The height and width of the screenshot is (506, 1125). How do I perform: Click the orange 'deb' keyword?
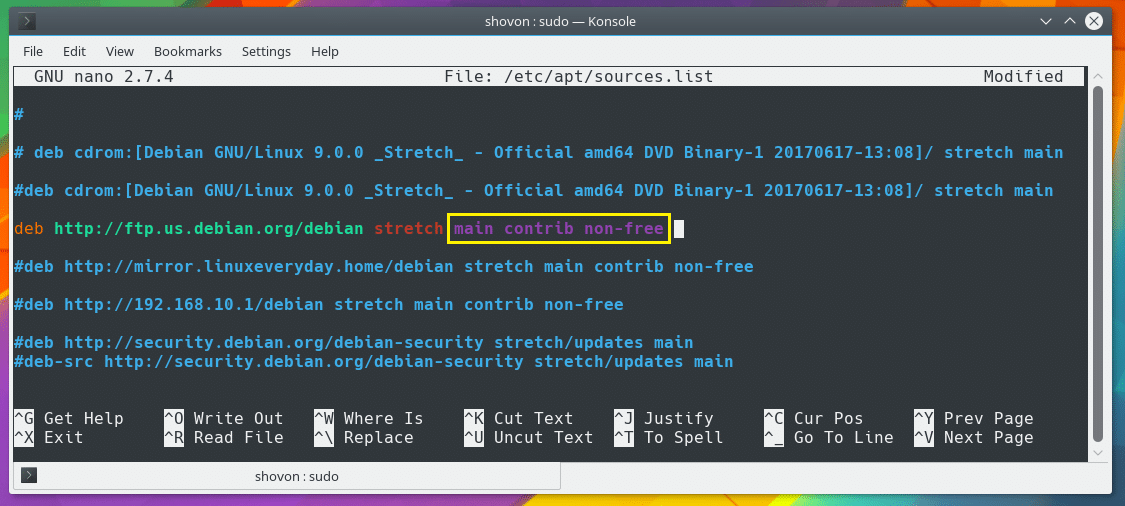[29, 229]
